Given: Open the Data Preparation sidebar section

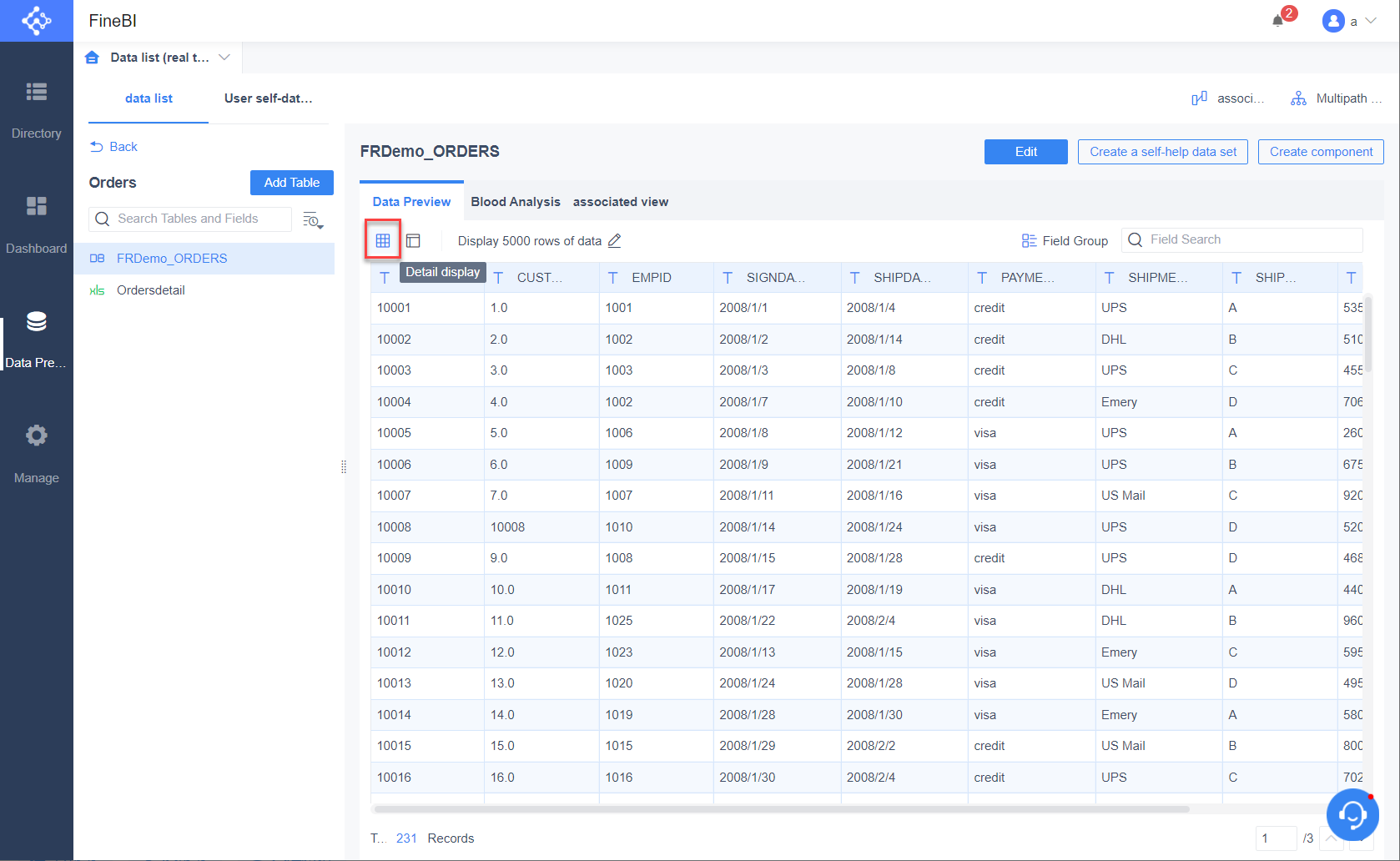Looking at the screenshot, I should point(36,338).
